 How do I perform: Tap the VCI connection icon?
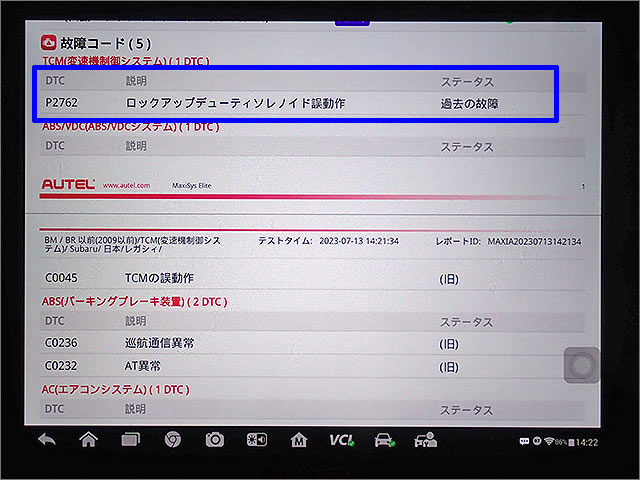click(342, 440)
